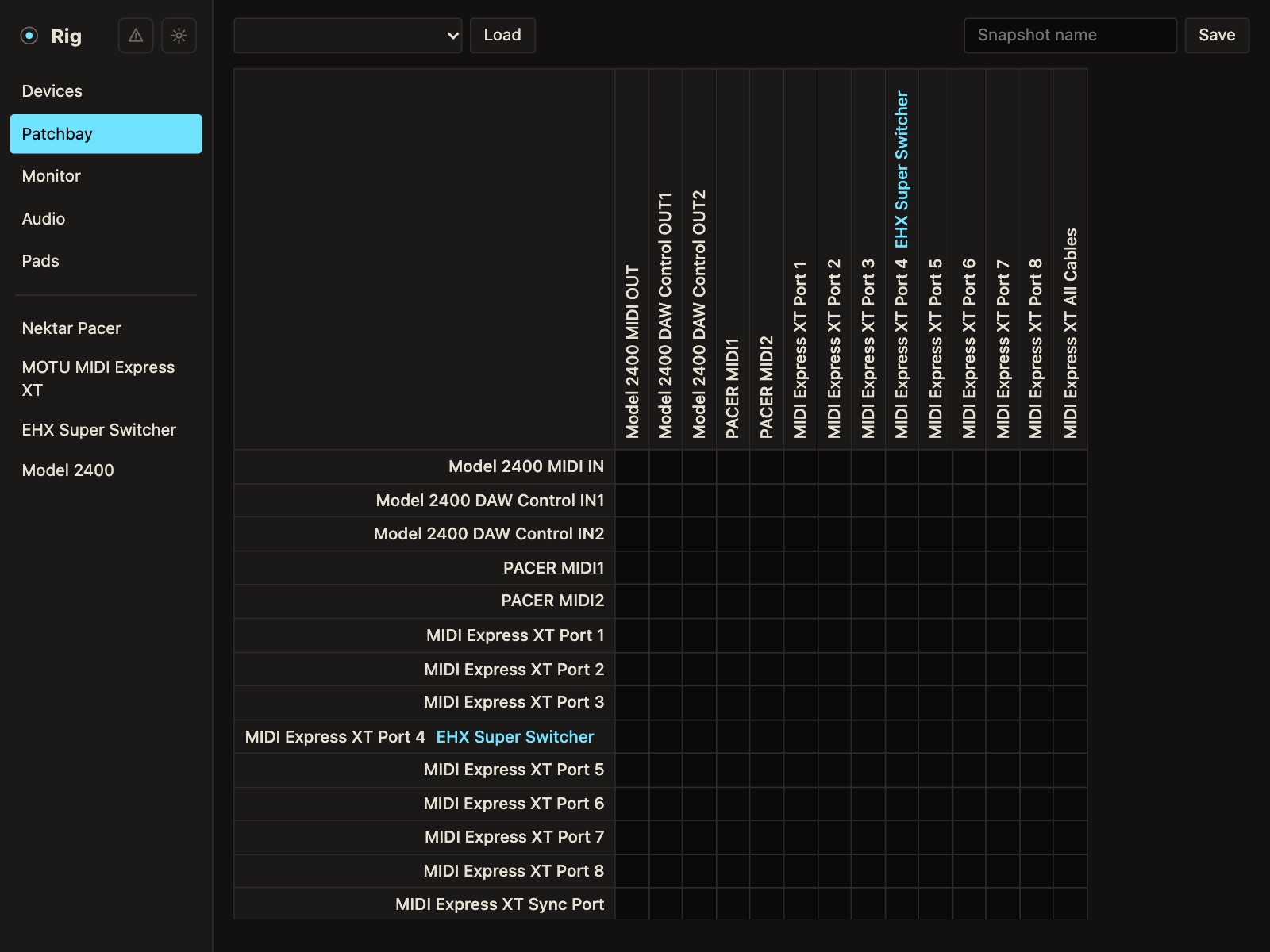Select the Patchbay menu item
Screen dimensions: 1270x952
[x=106, y=134]
